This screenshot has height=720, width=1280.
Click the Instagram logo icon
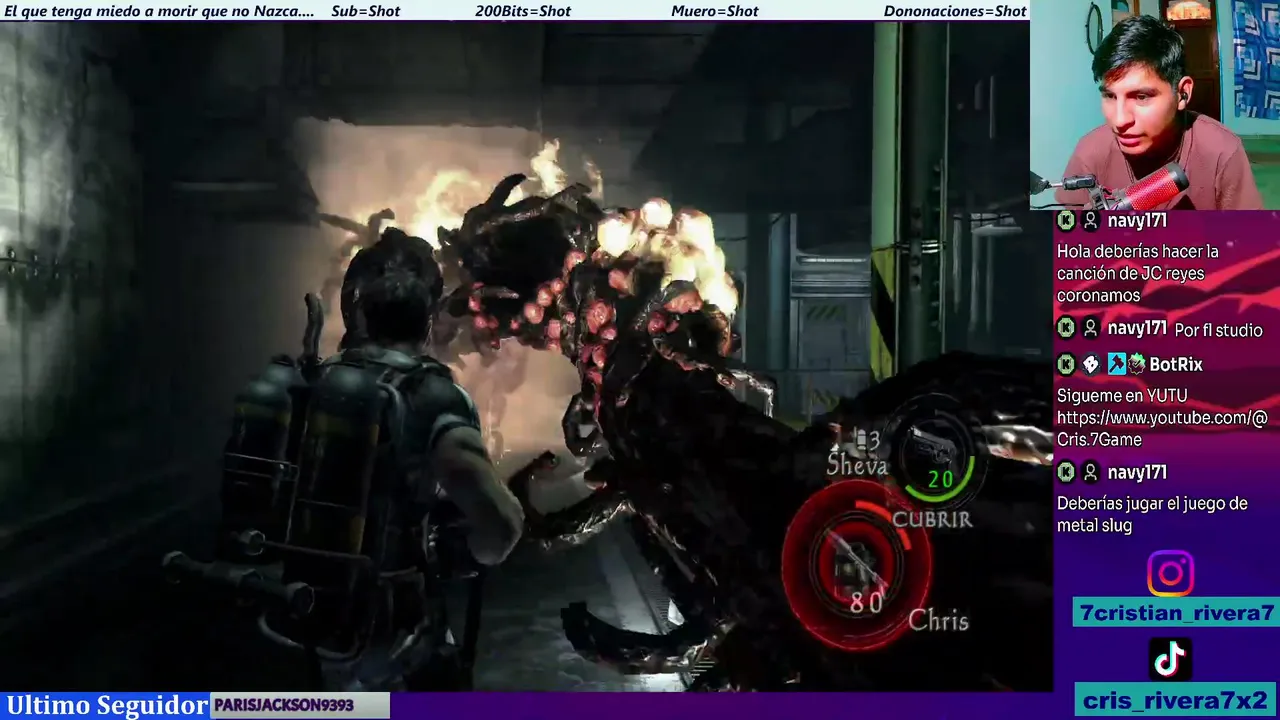point(1170,574)
